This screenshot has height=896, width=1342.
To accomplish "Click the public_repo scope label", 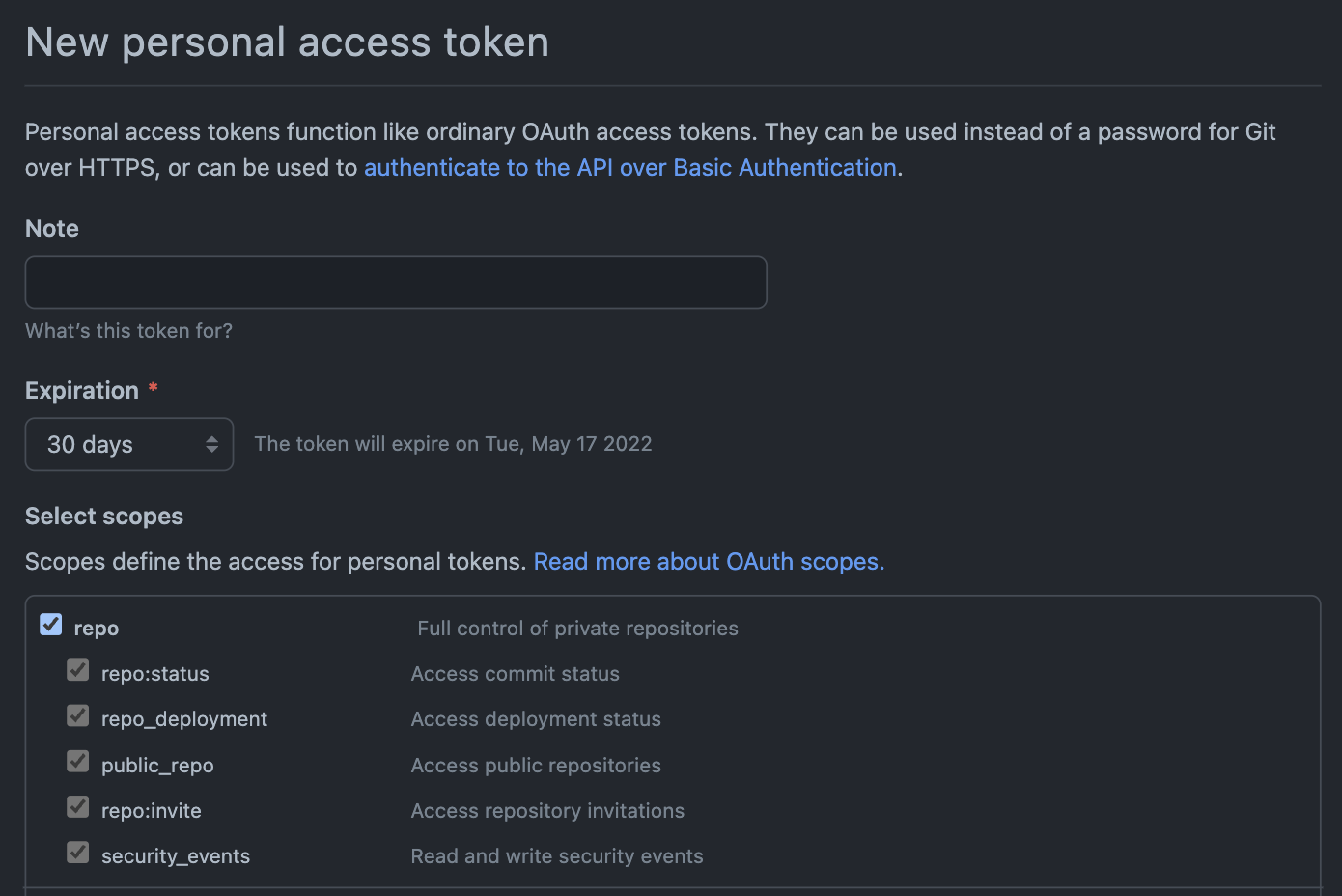I will click(157, 766).
